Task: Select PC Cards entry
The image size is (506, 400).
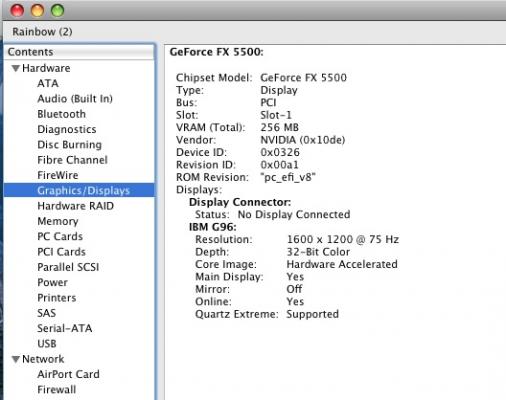Action: (x=60, y=237)
